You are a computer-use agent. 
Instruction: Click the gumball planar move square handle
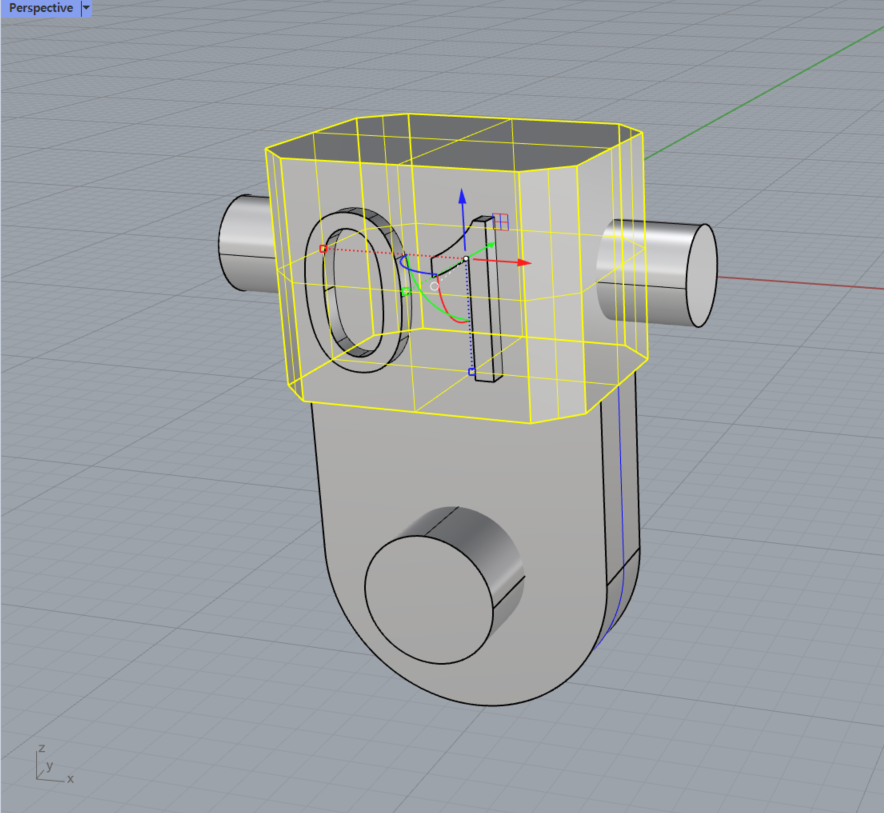pos(501,222)
